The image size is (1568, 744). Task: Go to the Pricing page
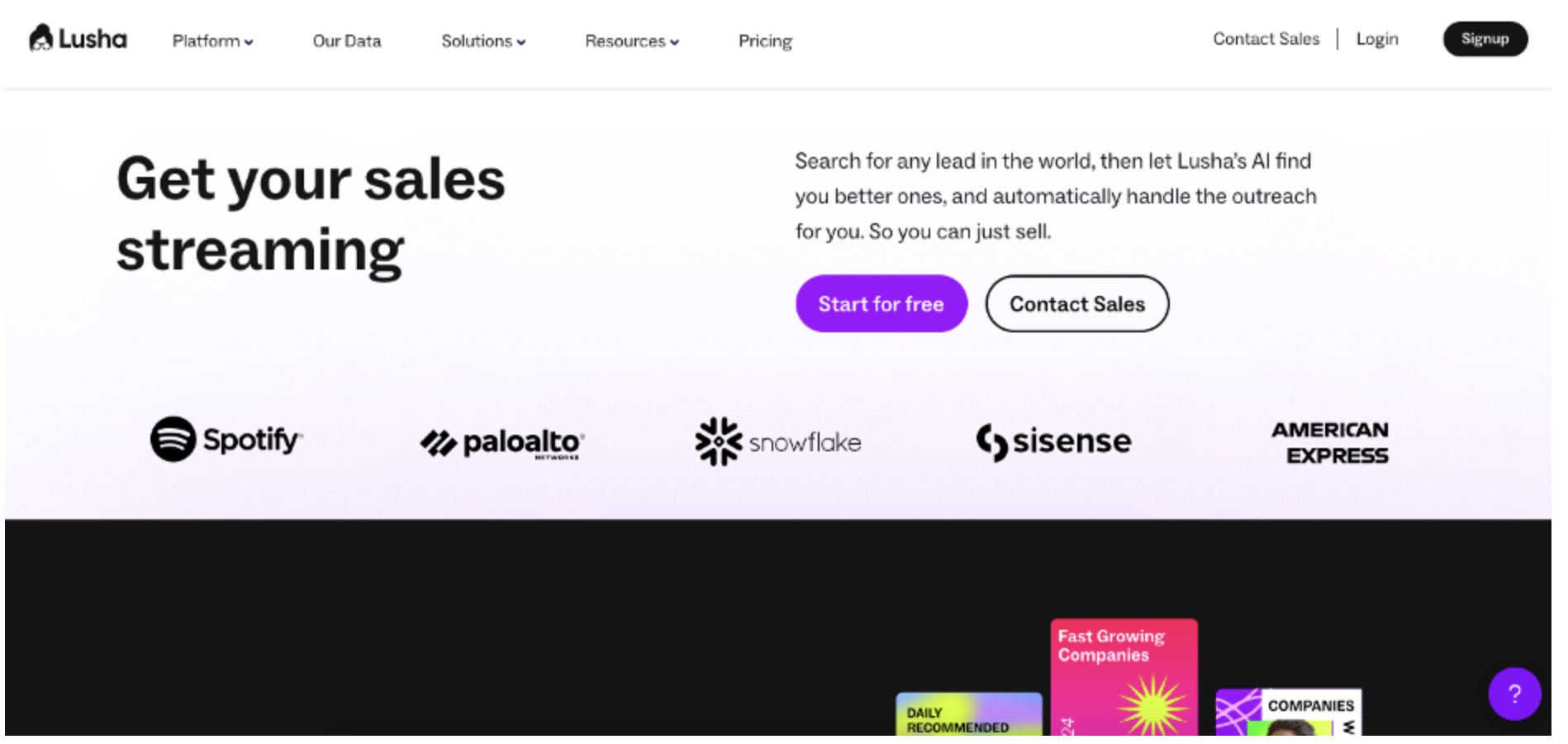coord(765,41)
